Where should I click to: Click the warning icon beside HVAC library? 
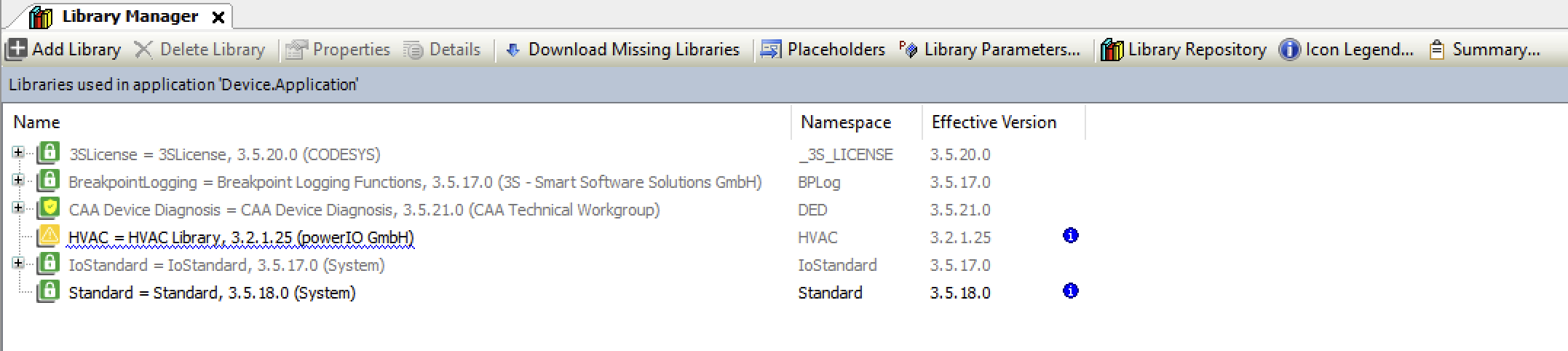[x=49, y=237]
